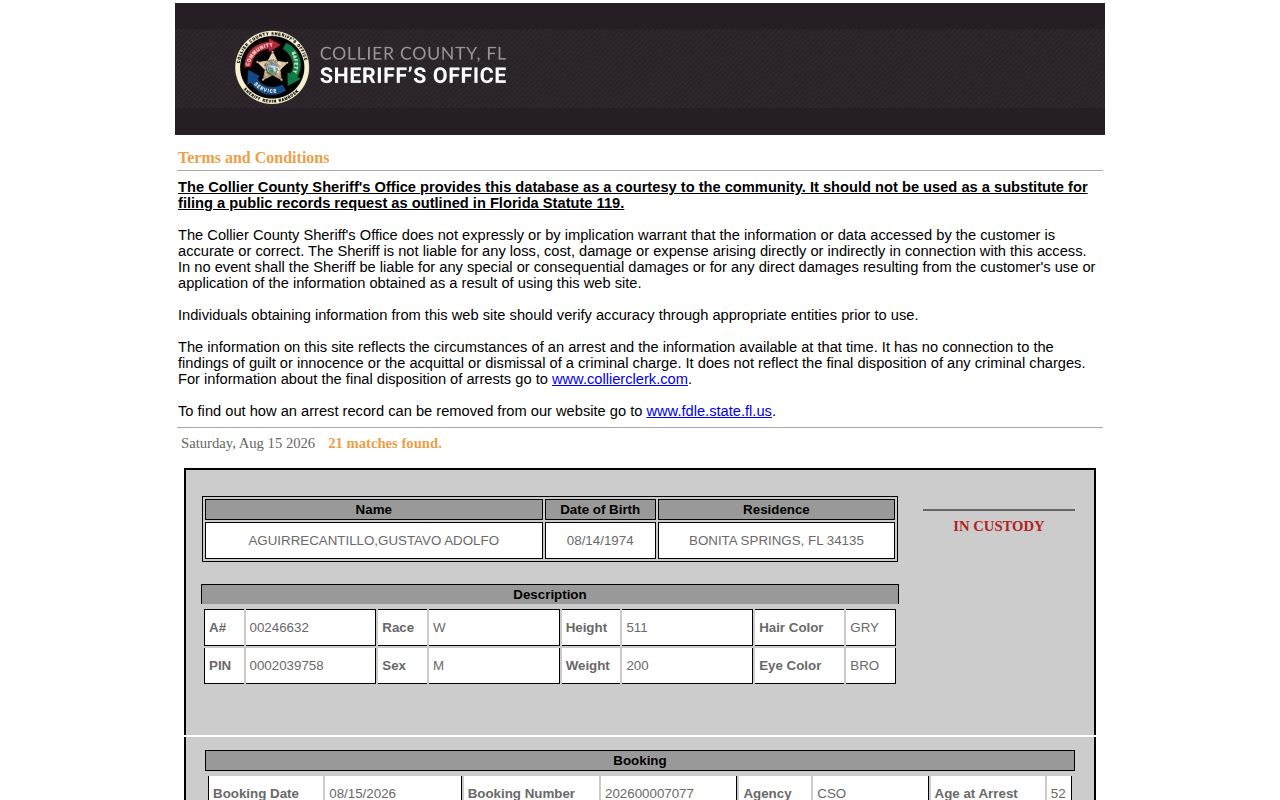Click the date 'Saturday, Aug 15 2026'

coord(248,443)
